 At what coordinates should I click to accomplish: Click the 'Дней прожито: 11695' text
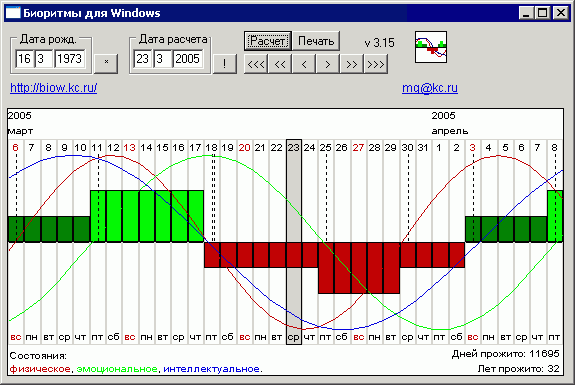(x=506, y=354)
